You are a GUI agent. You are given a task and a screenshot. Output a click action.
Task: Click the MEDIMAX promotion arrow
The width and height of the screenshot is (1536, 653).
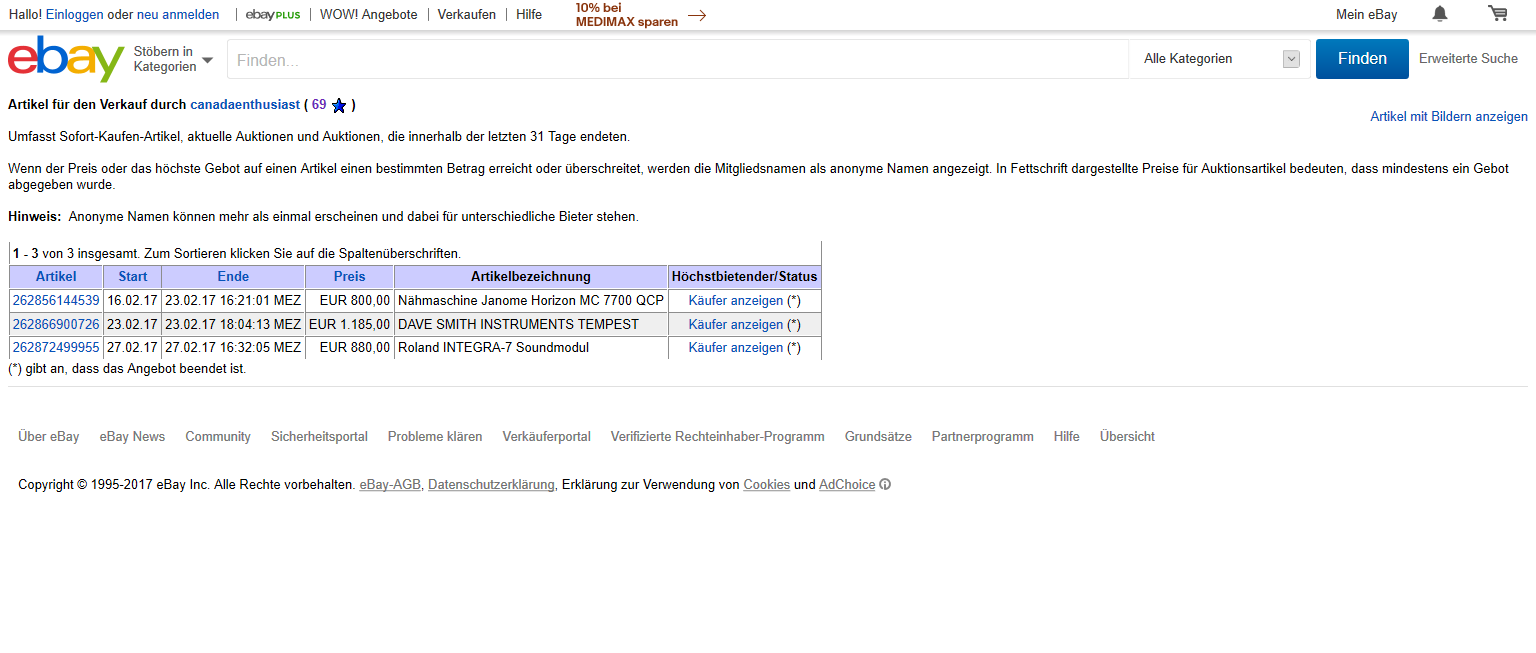[697, 15]
